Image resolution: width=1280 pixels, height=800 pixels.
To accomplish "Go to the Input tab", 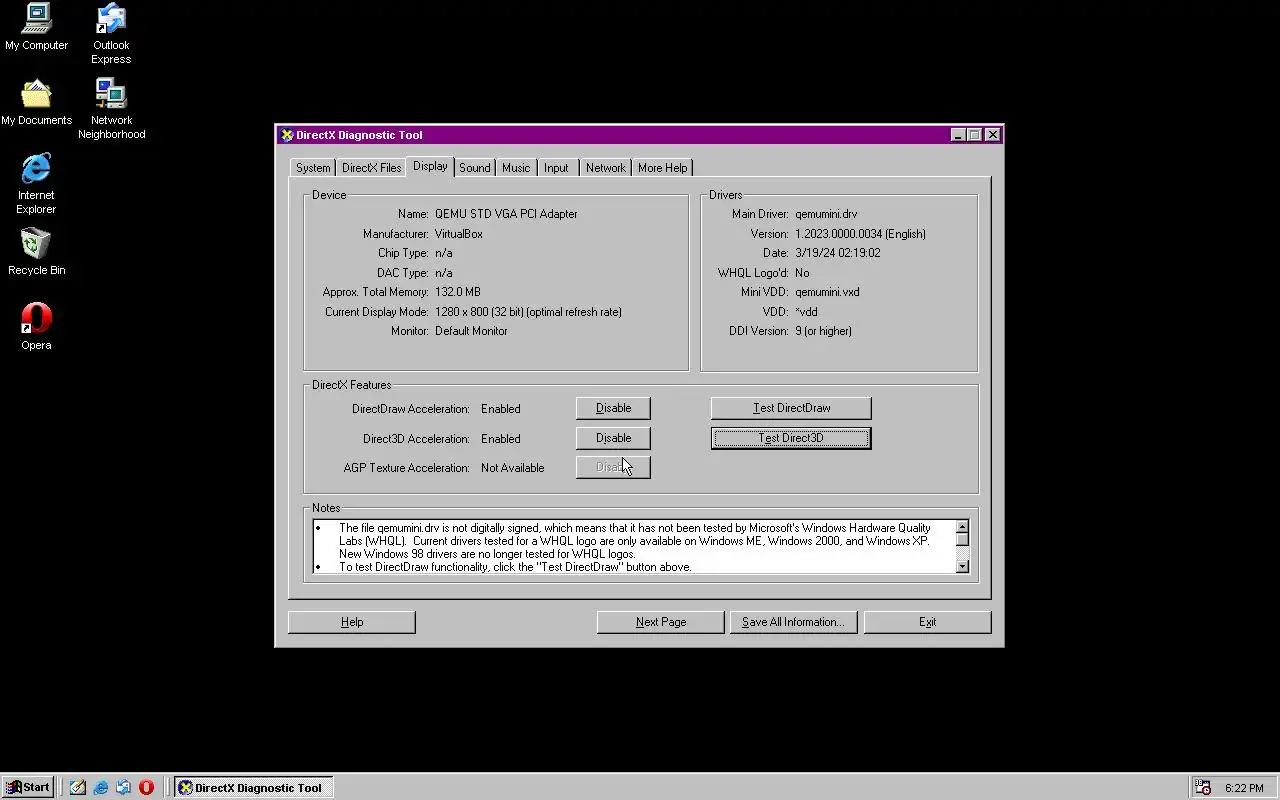I will point(557,168).
